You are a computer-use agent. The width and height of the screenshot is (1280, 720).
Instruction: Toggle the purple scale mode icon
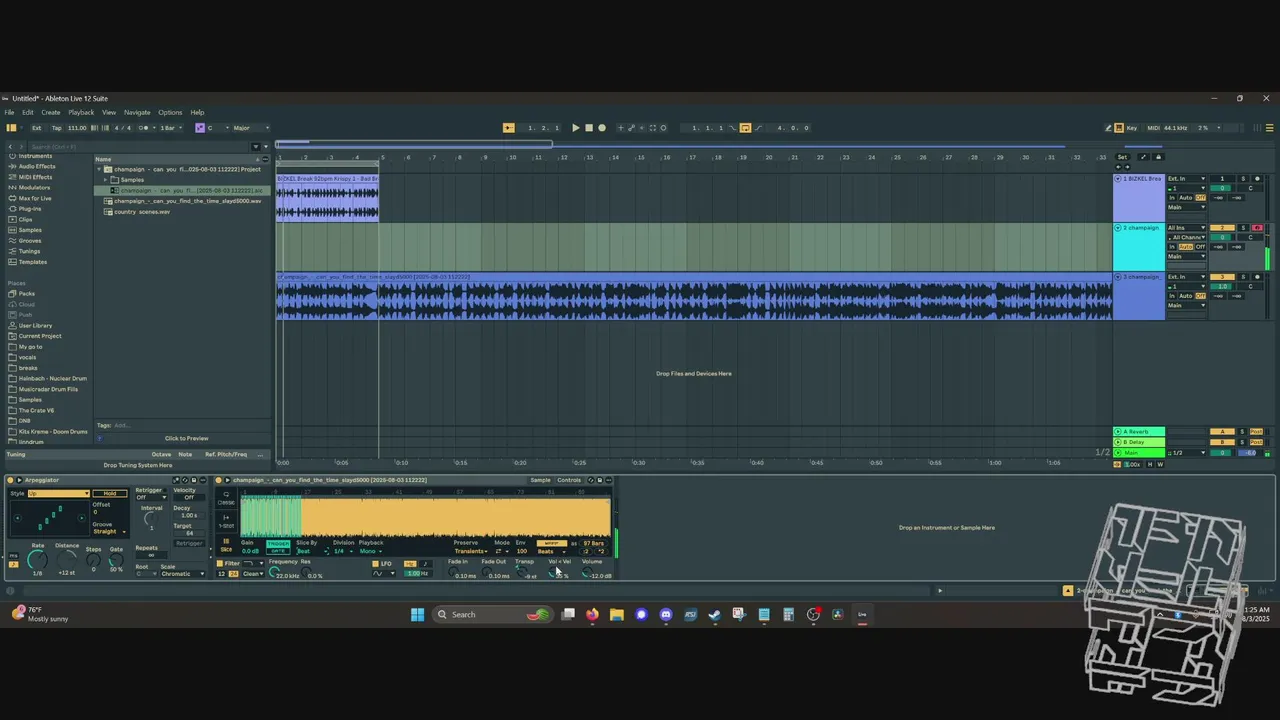199,128
